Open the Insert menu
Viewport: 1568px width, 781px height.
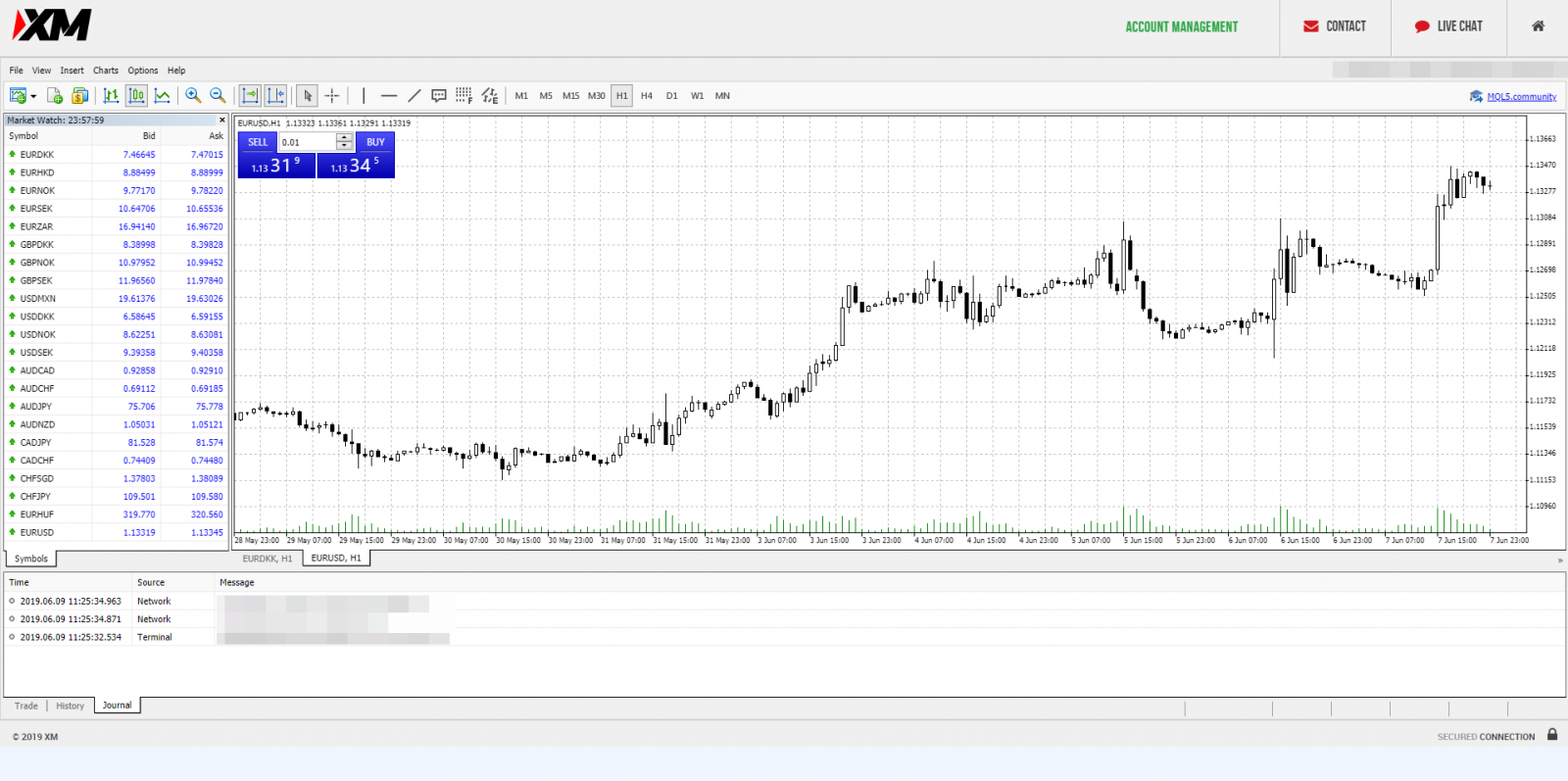[x=72, y=71]
